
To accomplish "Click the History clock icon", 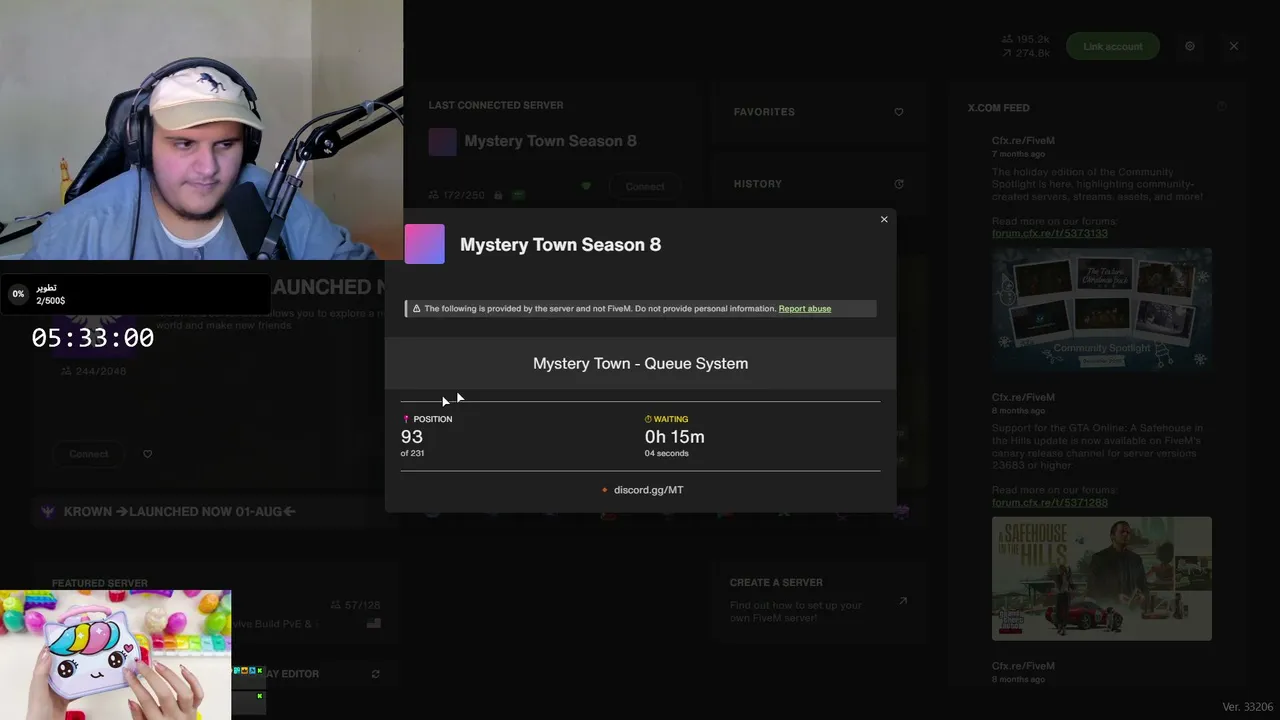I will point(899,184).
